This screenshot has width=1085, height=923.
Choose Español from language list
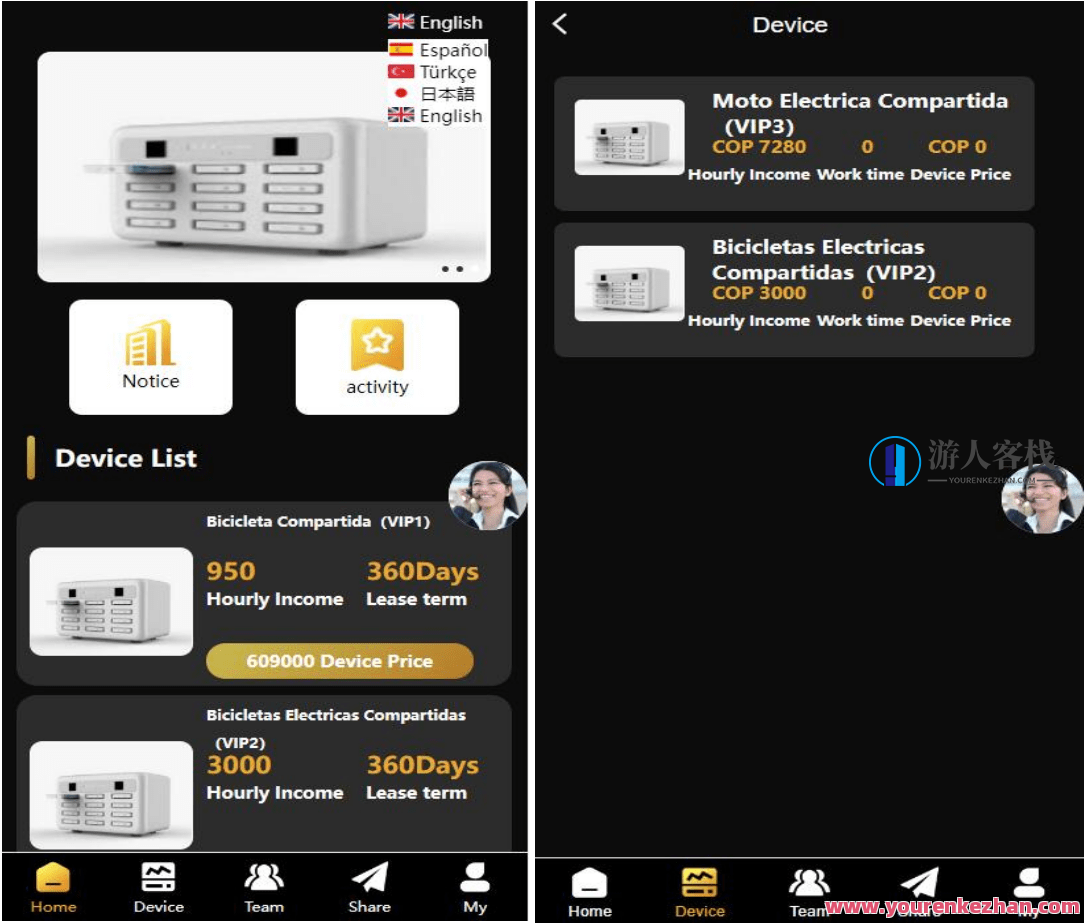[x=438, y=50]
